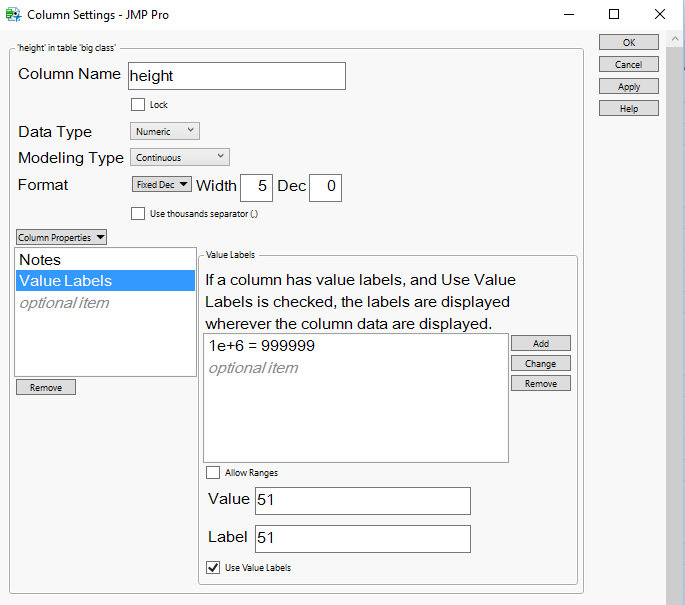Click the Column Name field
685x605 pixels.
point(237,76)
